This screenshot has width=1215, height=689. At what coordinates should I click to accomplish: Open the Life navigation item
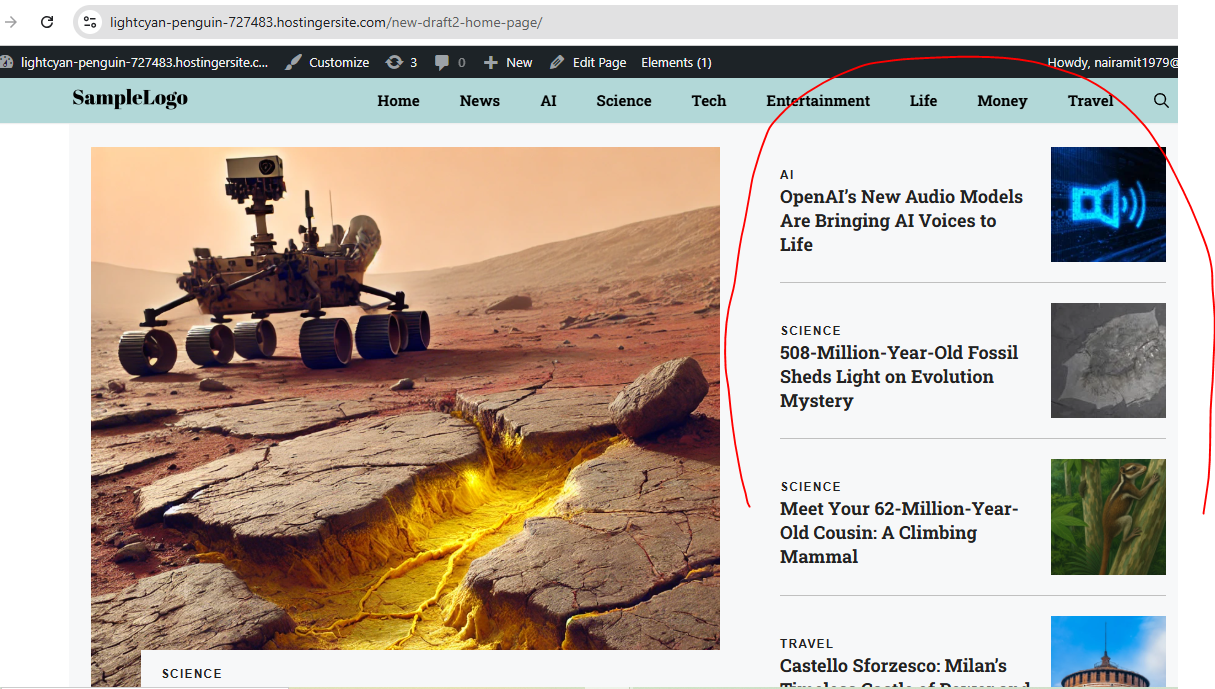click(924, 101)
